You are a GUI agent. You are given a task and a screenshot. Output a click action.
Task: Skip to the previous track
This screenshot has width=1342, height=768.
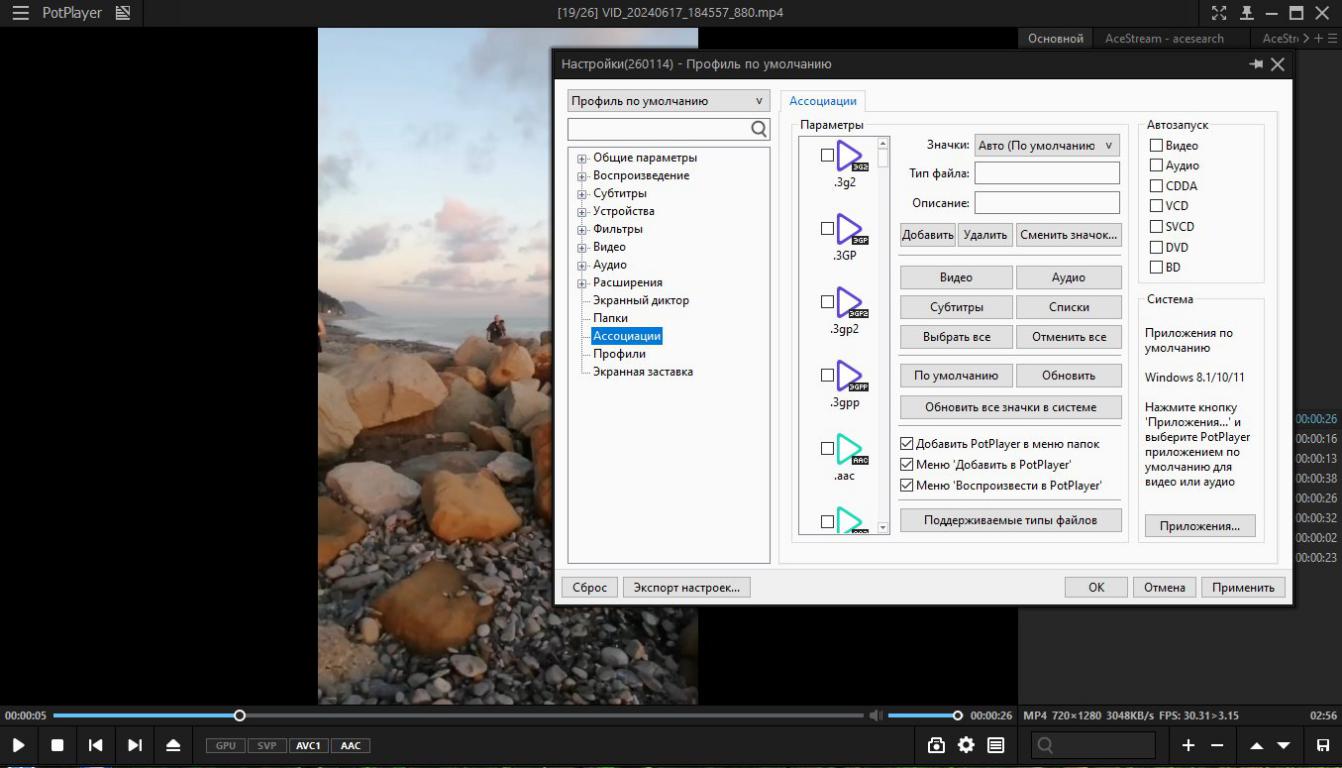point(95,745)
